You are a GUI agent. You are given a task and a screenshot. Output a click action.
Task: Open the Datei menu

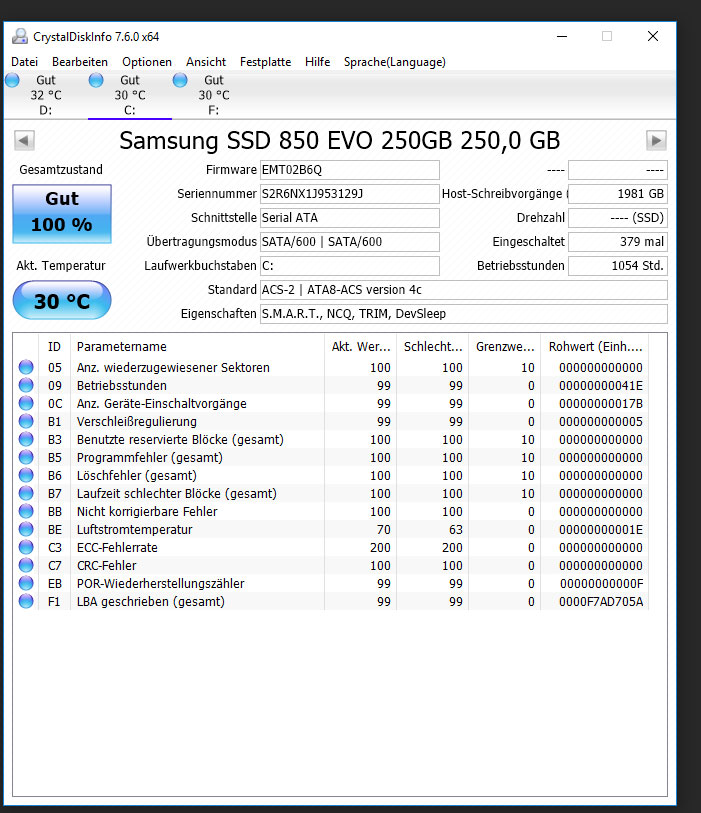(24, 62)
